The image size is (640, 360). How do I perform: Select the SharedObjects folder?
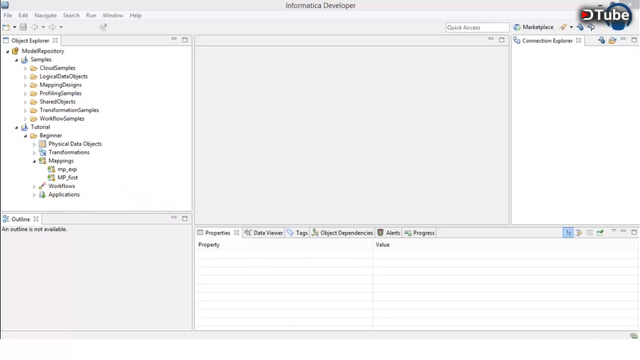coord(57,102)
